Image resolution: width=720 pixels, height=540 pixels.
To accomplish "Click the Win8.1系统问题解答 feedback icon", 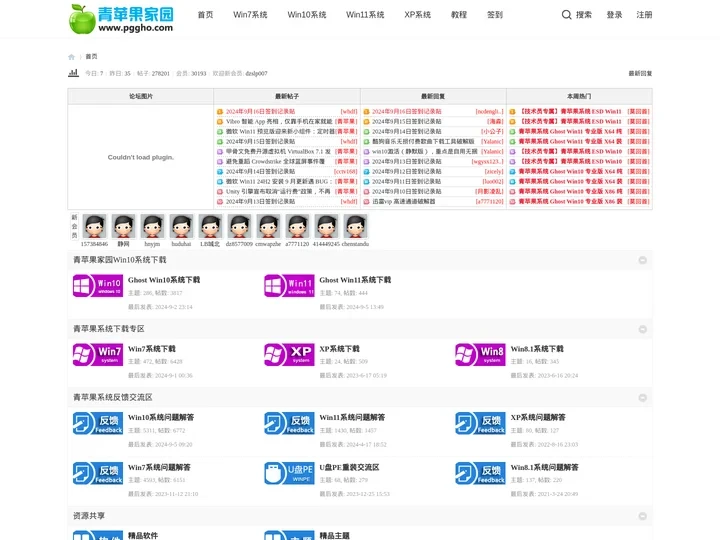I will 480,473.
